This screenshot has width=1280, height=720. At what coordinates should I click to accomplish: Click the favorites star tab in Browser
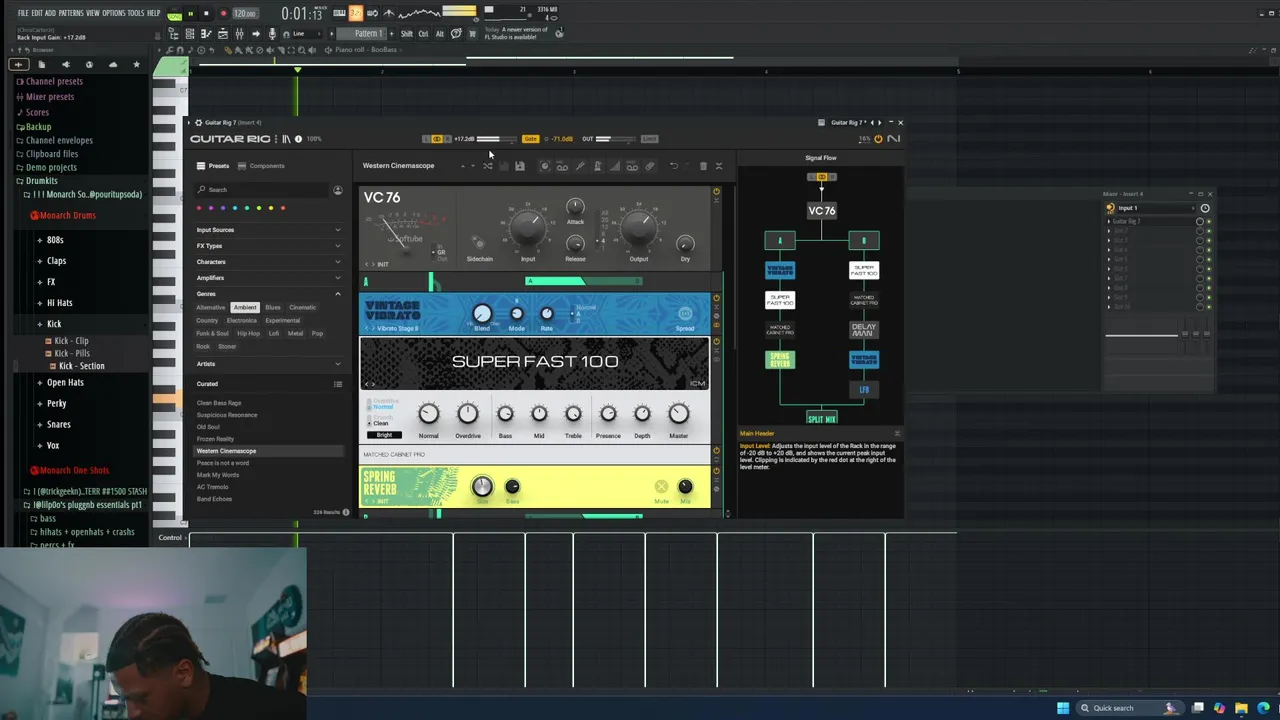tap(136, 64)
